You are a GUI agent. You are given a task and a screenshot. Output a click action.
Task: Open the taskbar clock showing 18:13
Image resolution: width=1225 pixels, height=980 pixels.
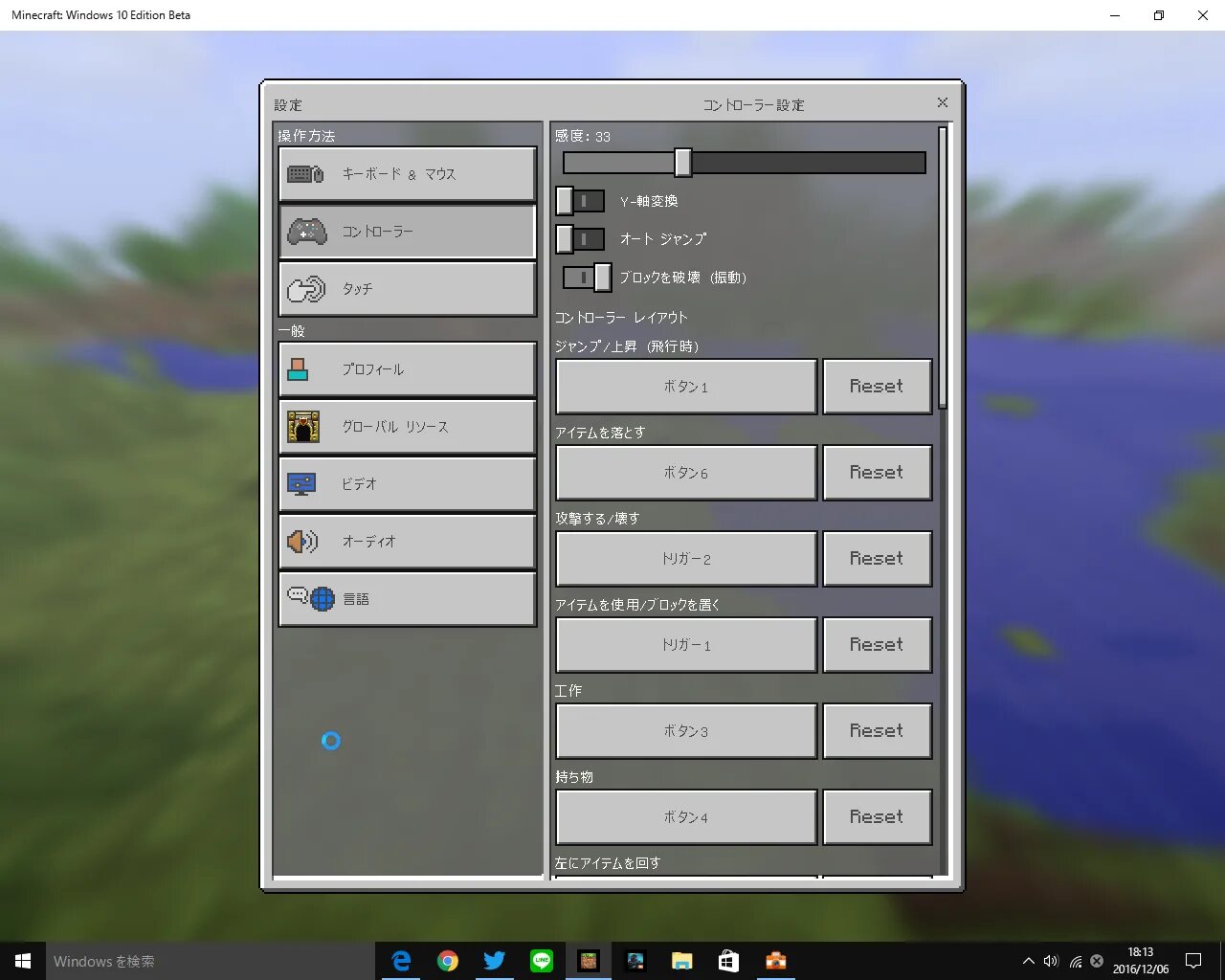pyautogui.click(x=1141, y=961)
